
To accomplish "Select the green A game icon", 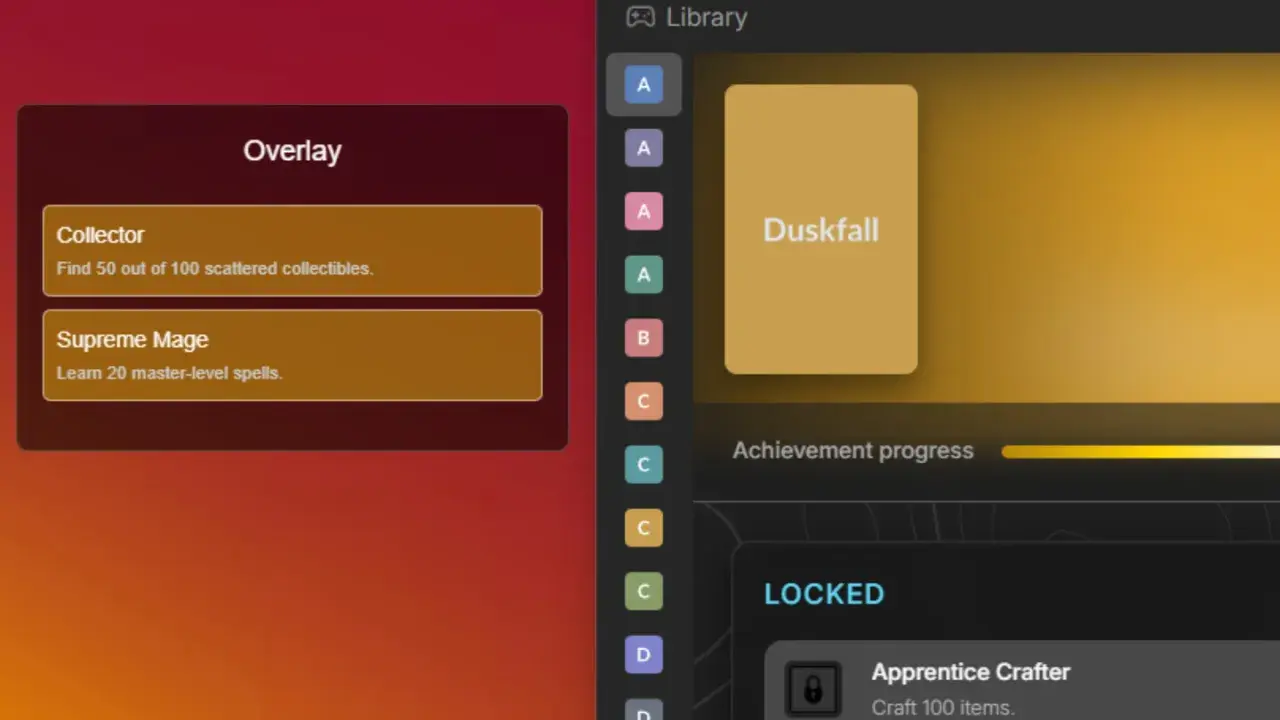I will click(644, 274).
